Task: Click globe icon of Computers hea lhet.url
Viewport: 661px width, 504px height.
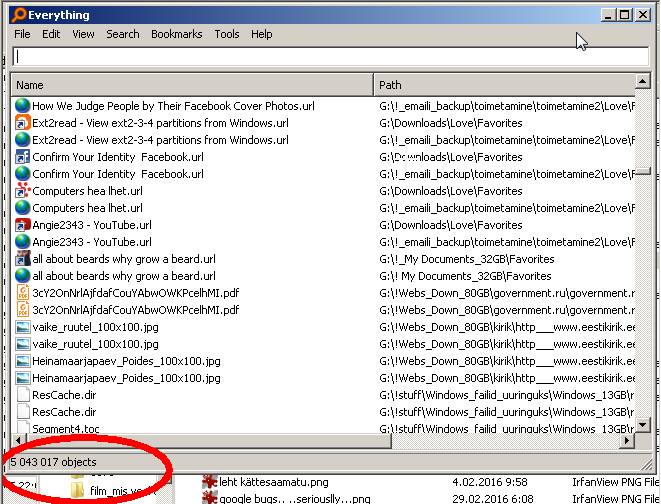Action: 22,208
